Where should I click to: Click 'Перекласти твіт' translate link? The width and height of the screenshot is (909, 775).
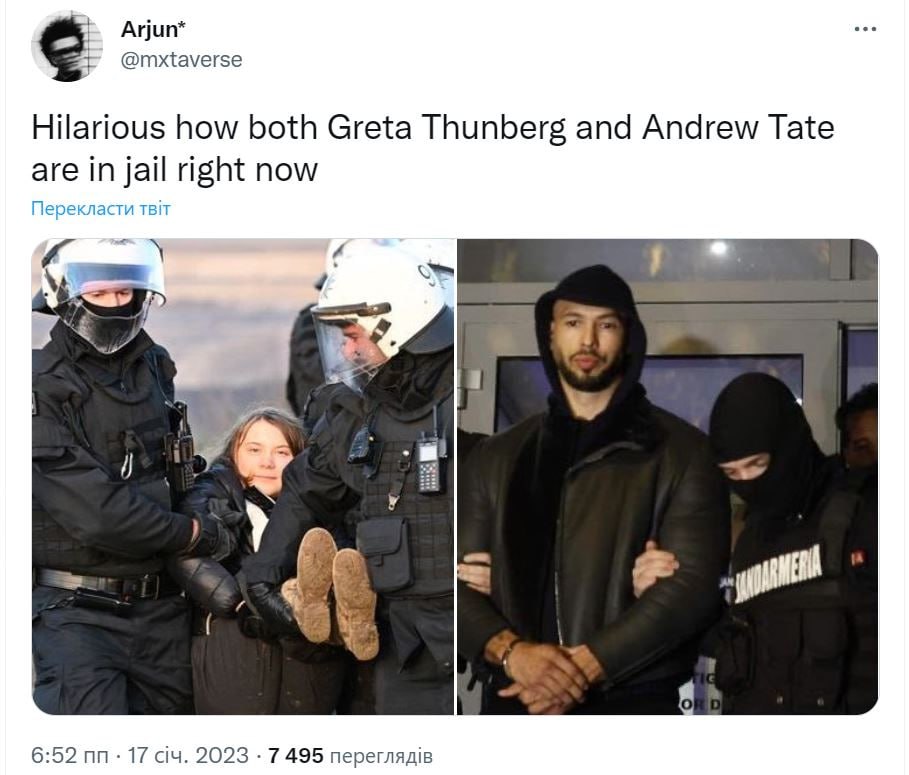point(100,208)
